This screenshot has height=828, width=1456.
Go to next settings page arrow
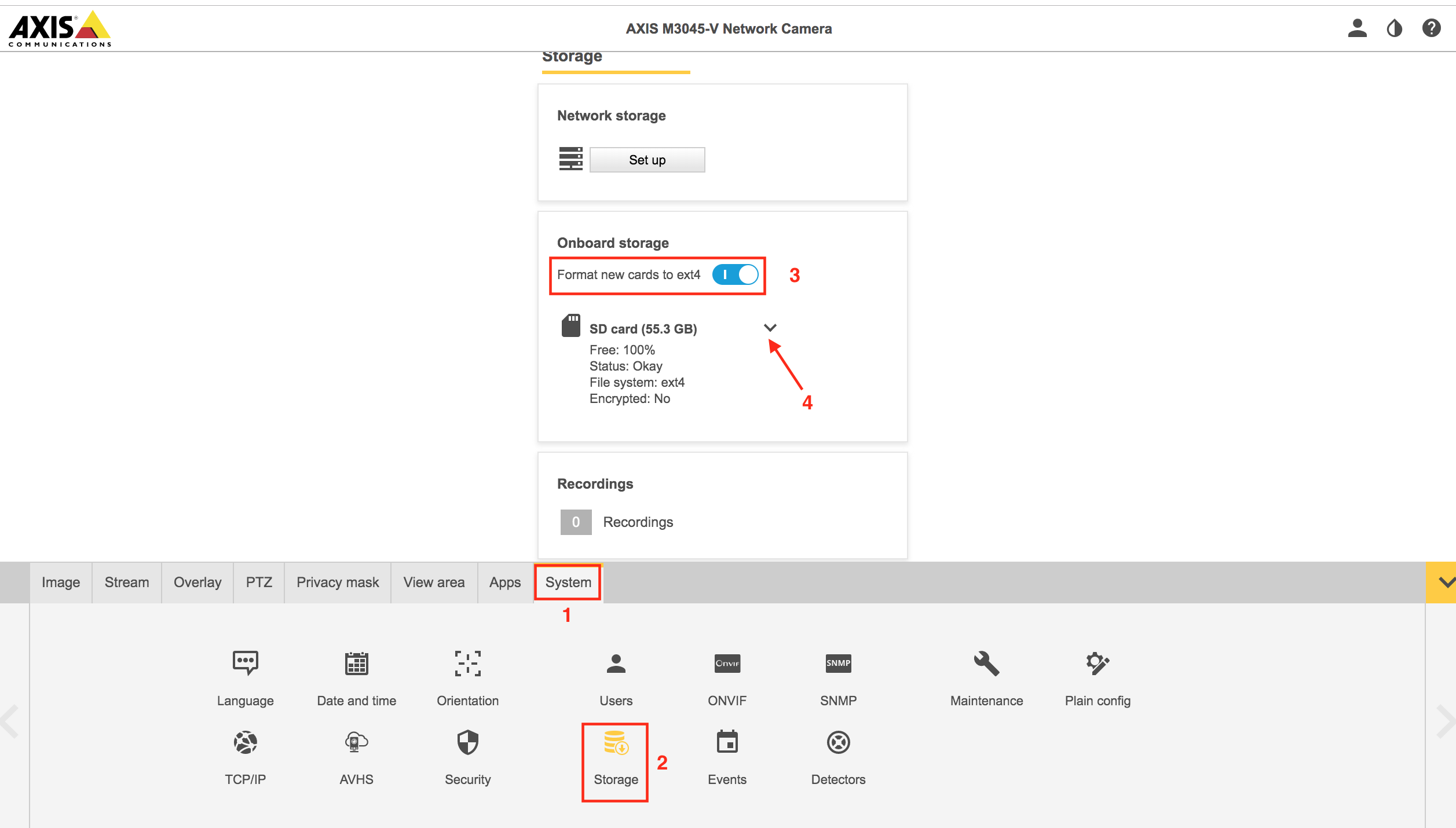pyautogui.click(x=1446, y=721)
